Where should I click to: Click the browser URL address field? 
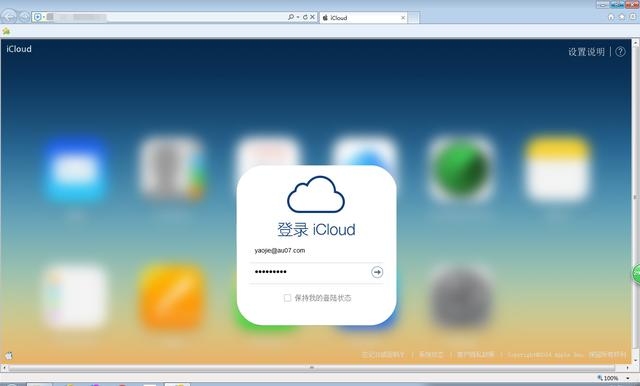[x=163, y=17]
